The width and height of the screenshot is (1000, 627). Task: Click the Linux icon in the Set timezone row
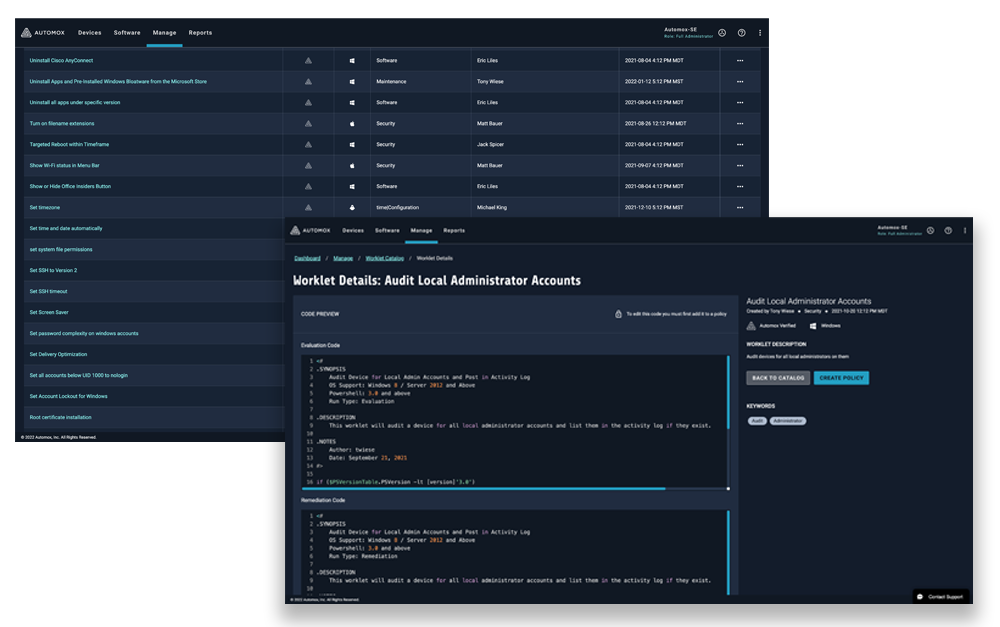pyautogui.click(x=352, y=207)
